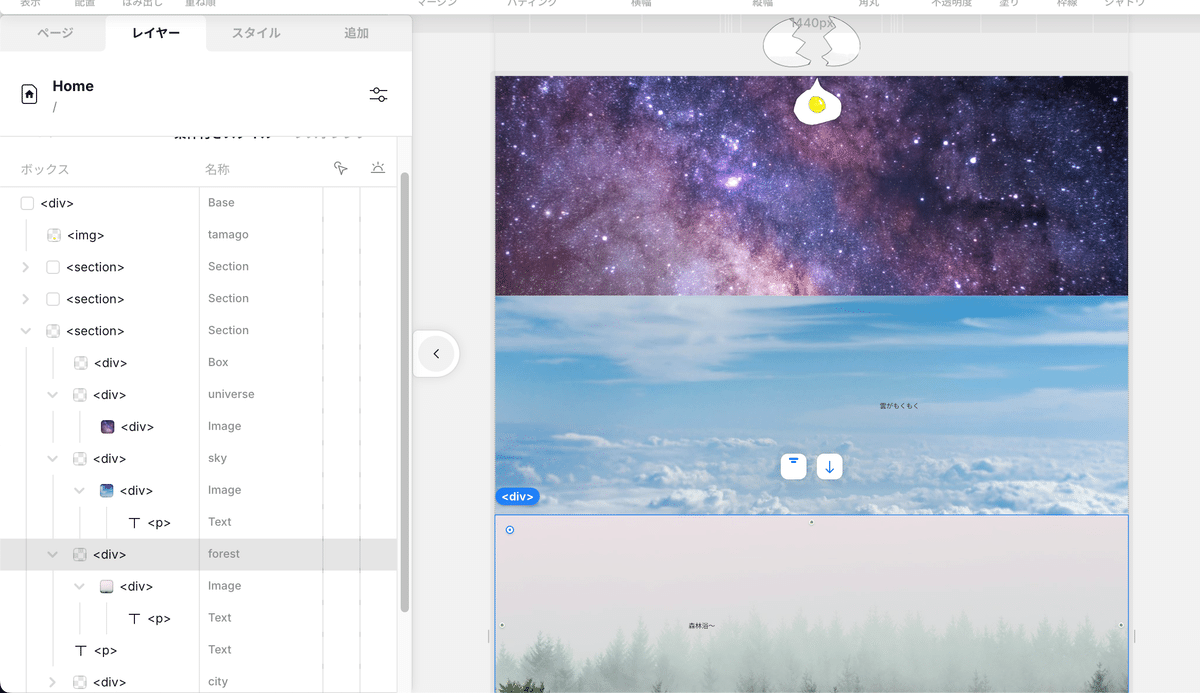Collapse the universe div row
1200x693 pixels.
(x=53, y=395)
